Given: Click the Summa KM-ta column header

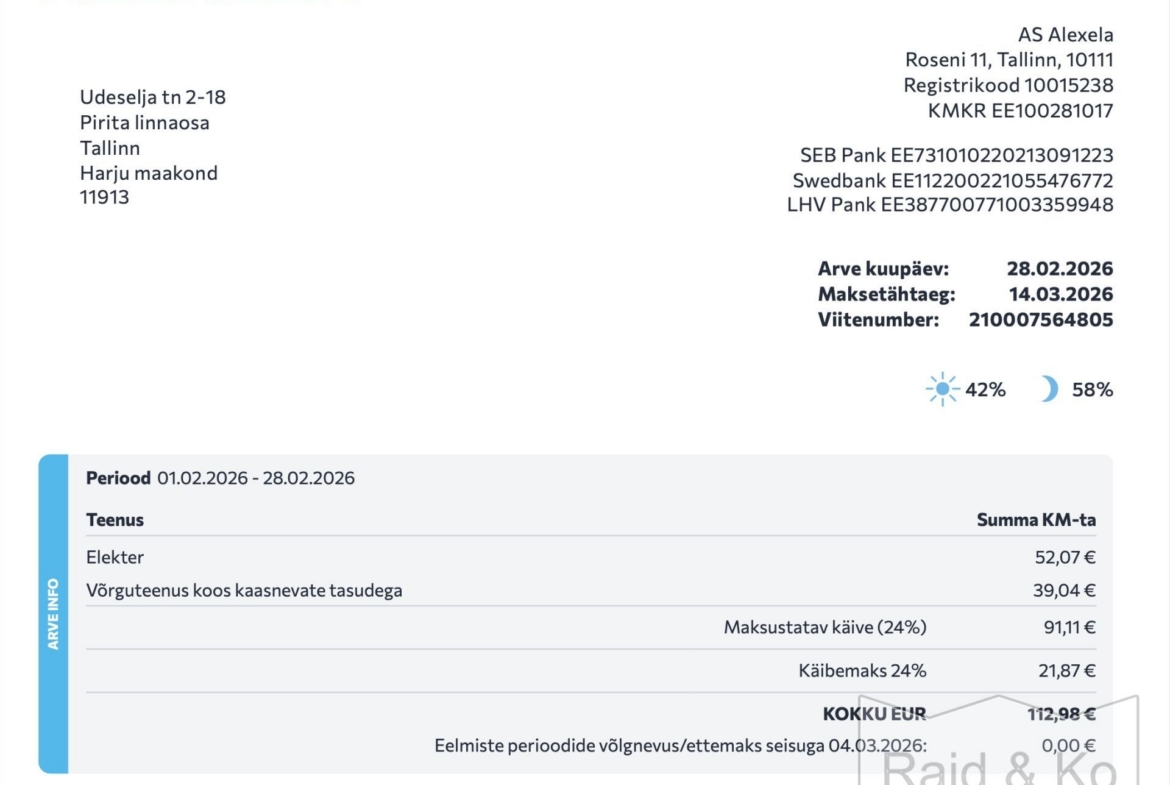Looking at the screenshot, I should (x=1036, y=519).
